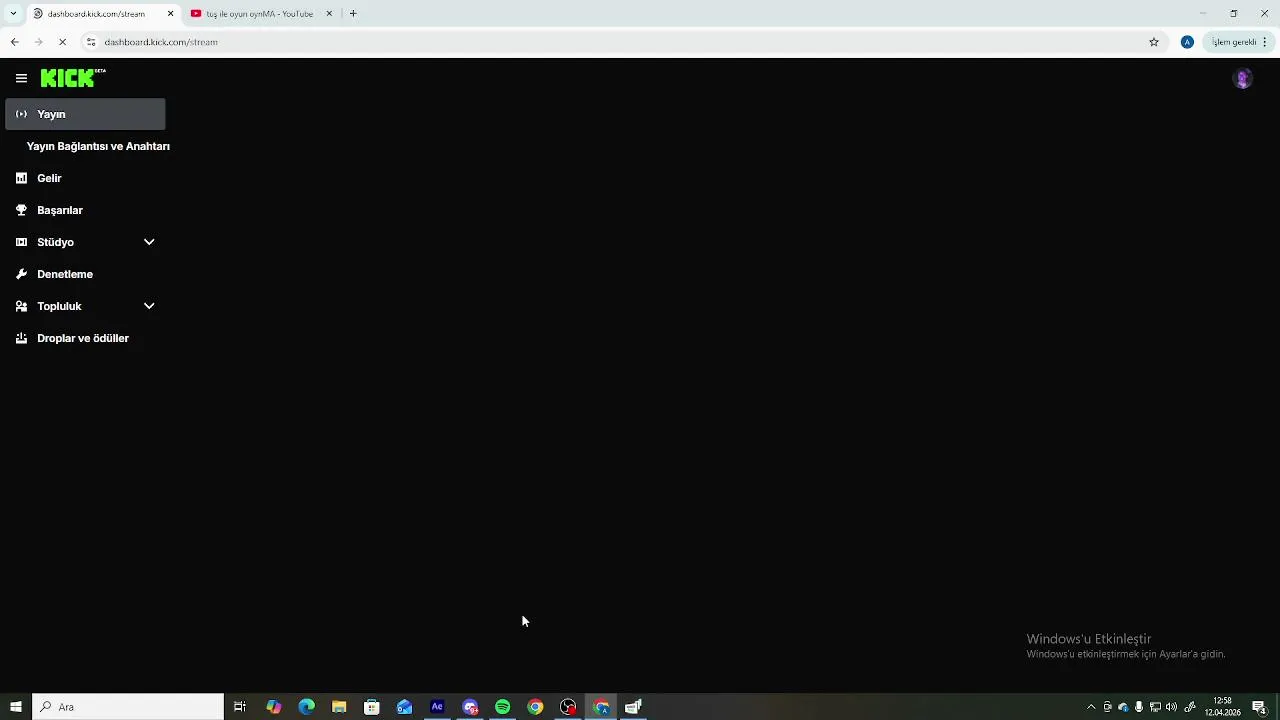Click the microphone icon in system tray
Image resolution: width=1280 pixels, height=720 pixels.
1139,707
